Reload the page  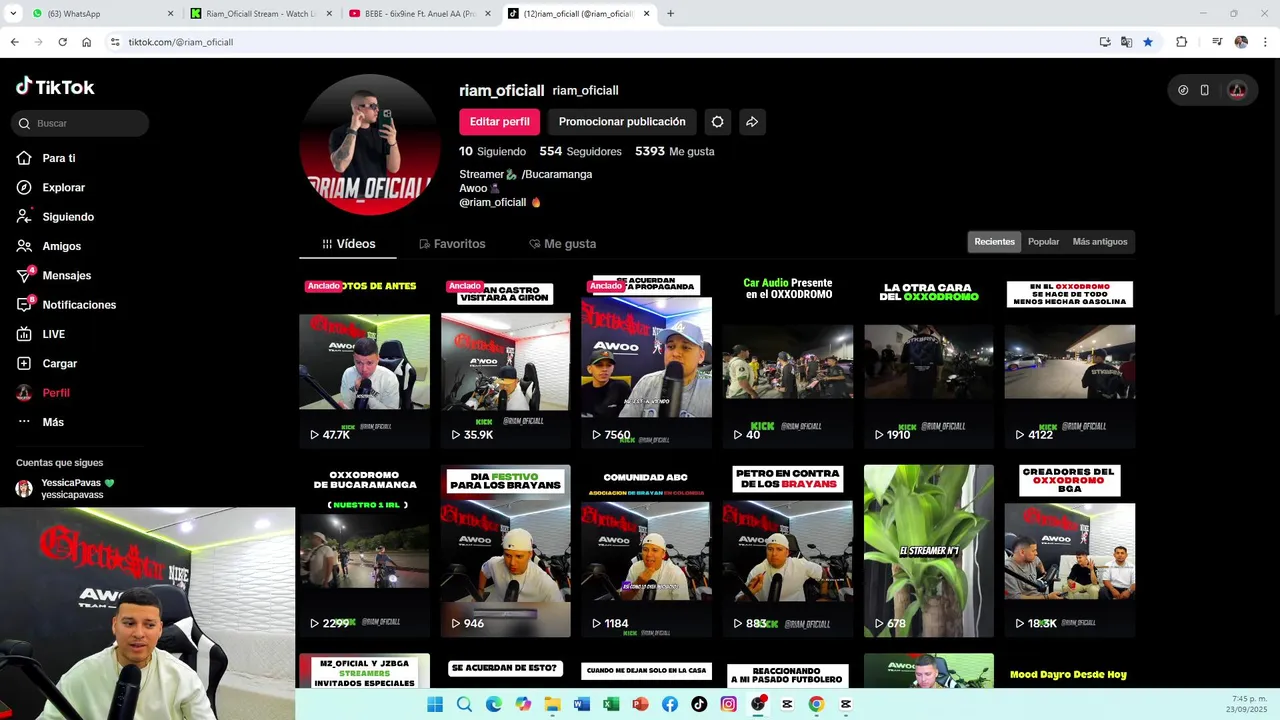point(62,42)
